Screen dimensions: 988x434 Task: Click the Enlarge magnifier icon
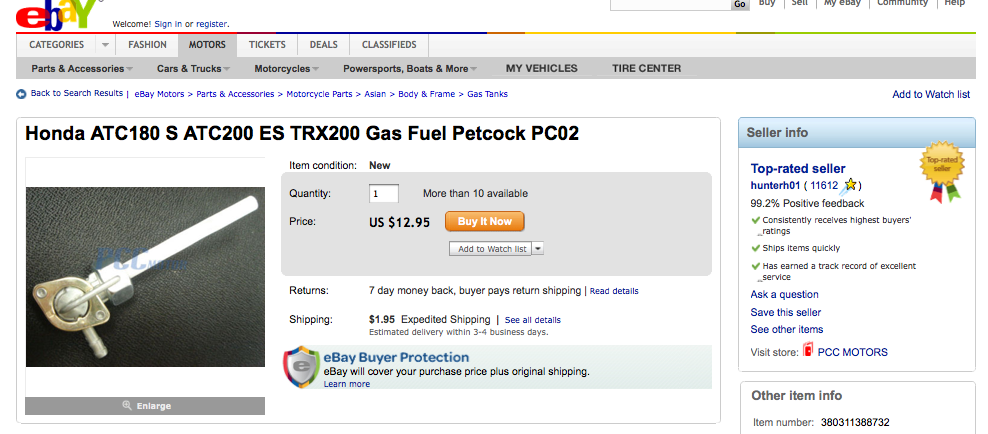[x=127, y=405]
